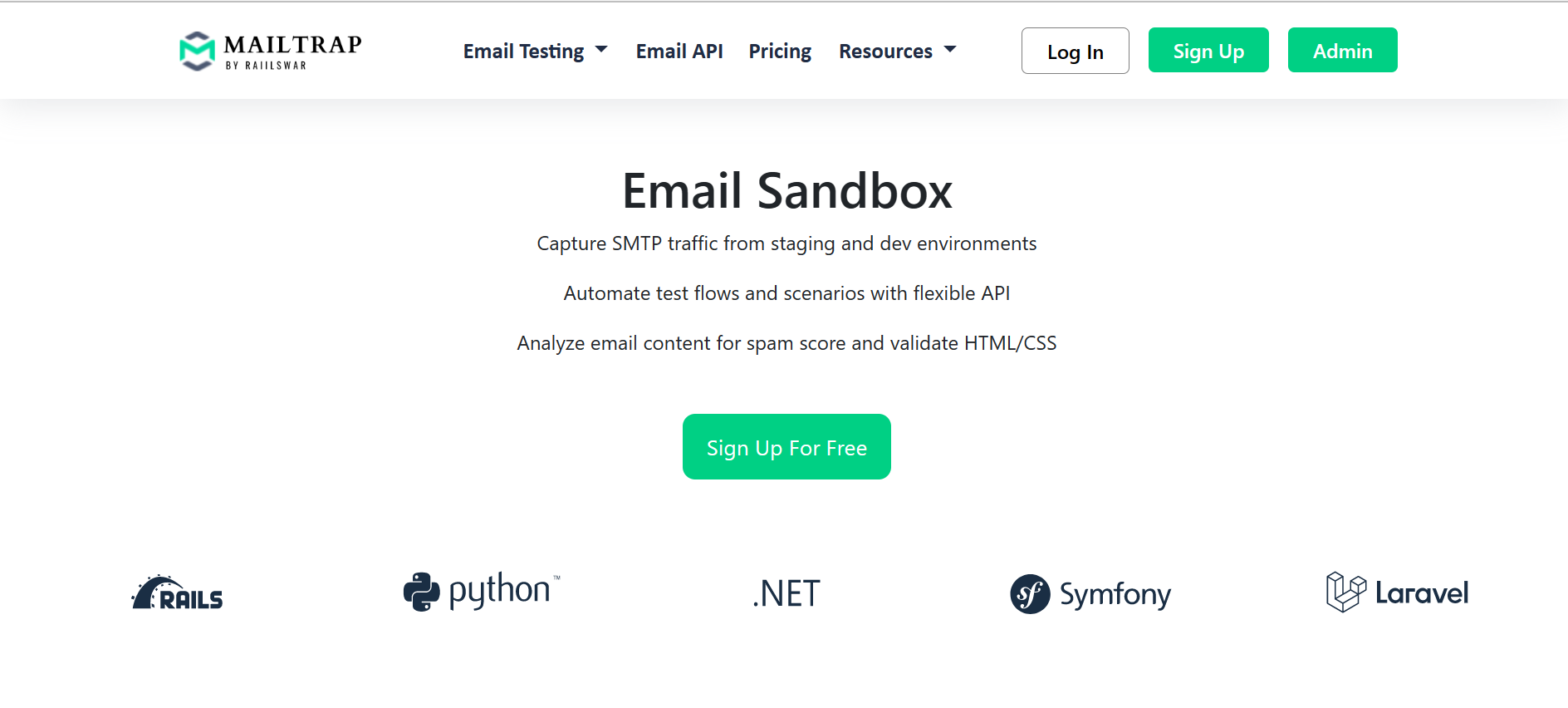
Task: Open the Email Testing menu
Action: (523, 52)
